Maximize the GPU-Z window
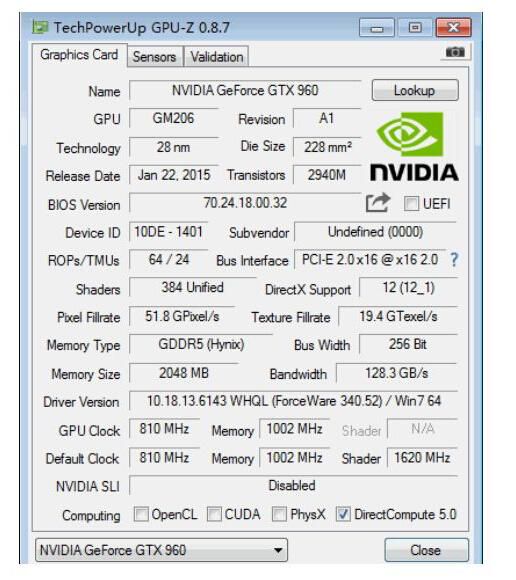 (x=415, y=28)
